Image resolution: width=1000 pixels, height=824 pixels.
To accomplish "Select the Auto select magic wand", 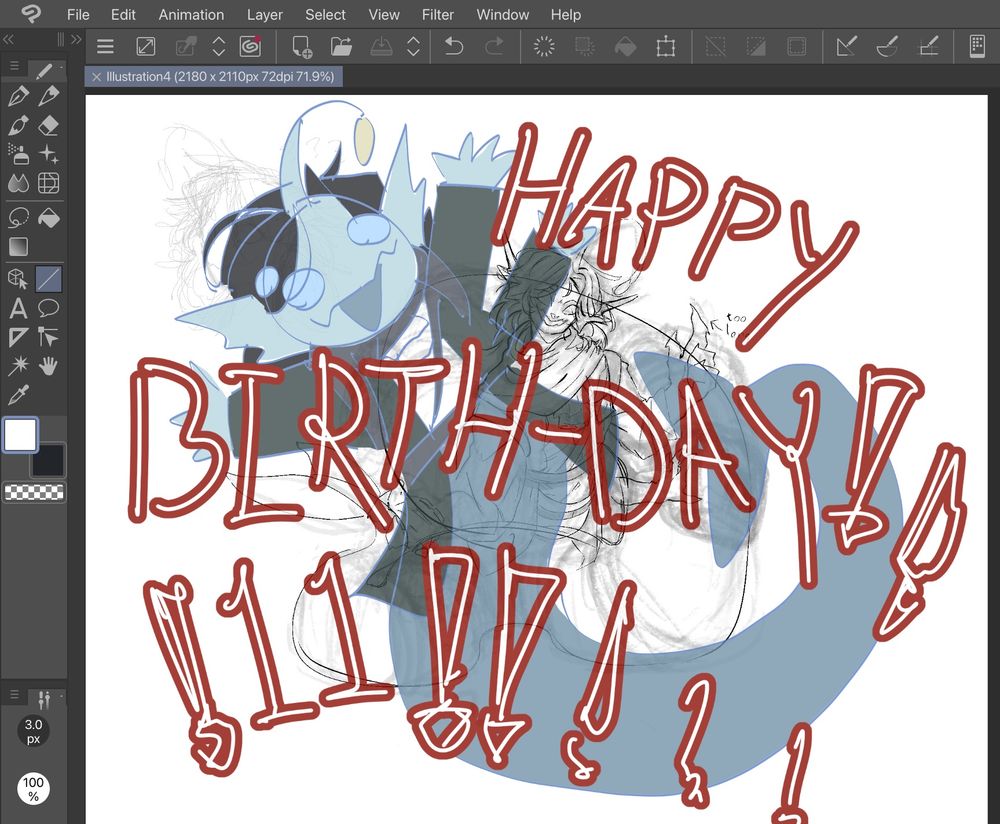I will (x=18, y=366).
